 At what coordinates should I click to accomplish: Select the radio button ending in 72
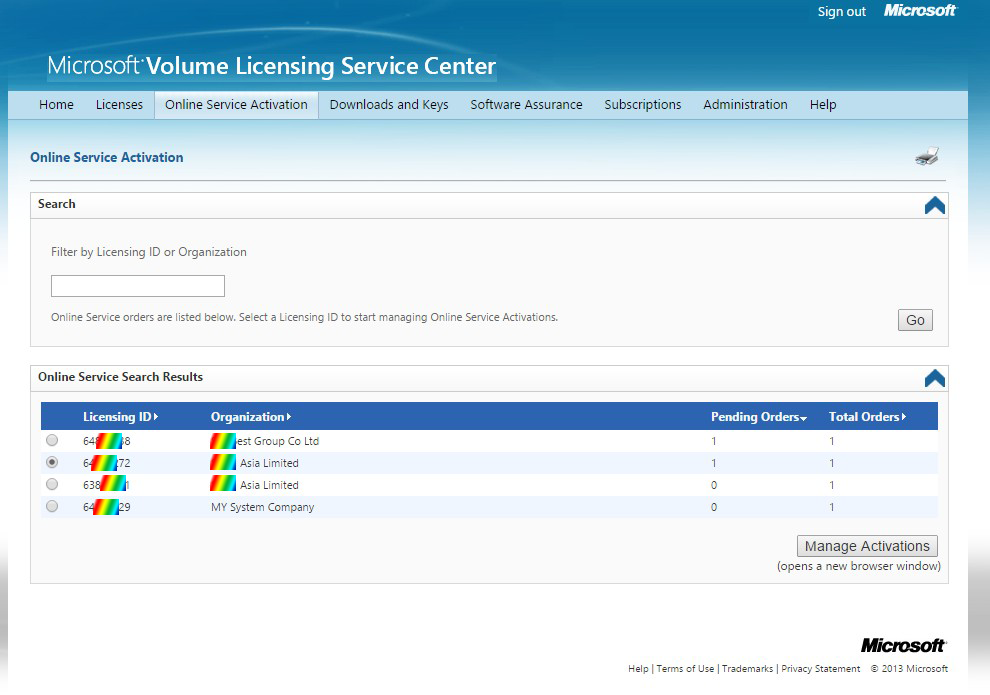(52, 462)
